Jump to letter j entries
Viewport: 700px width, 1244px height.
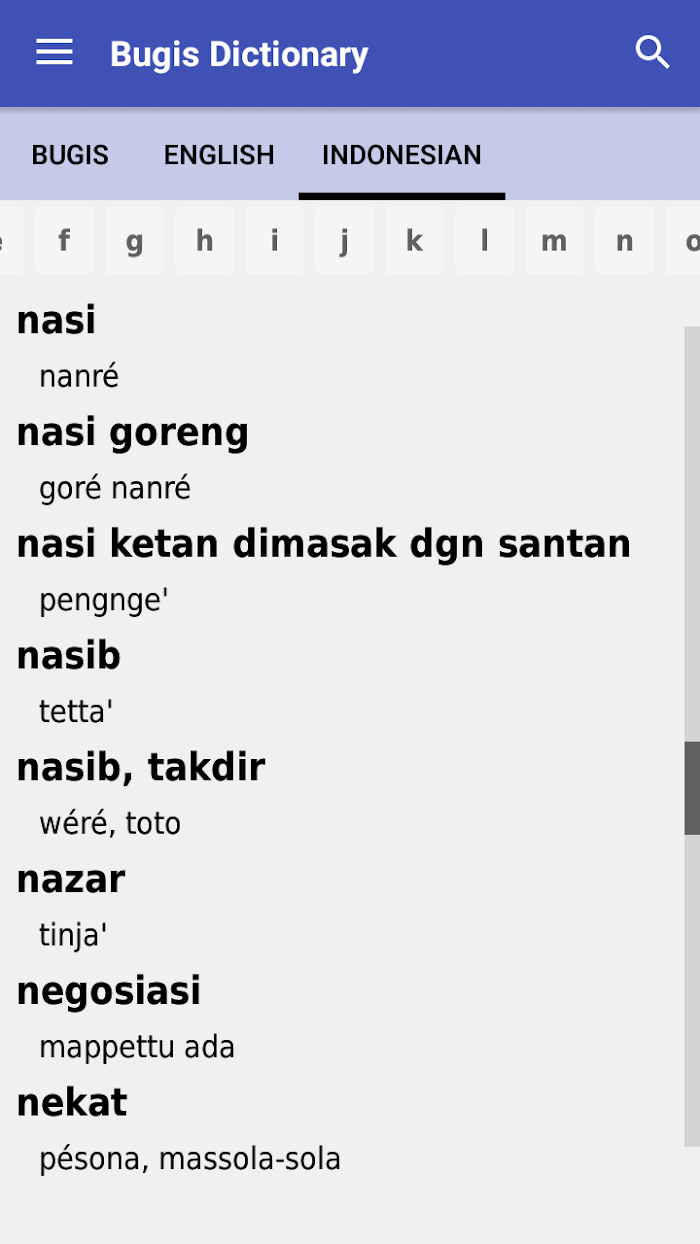(344, 241)
